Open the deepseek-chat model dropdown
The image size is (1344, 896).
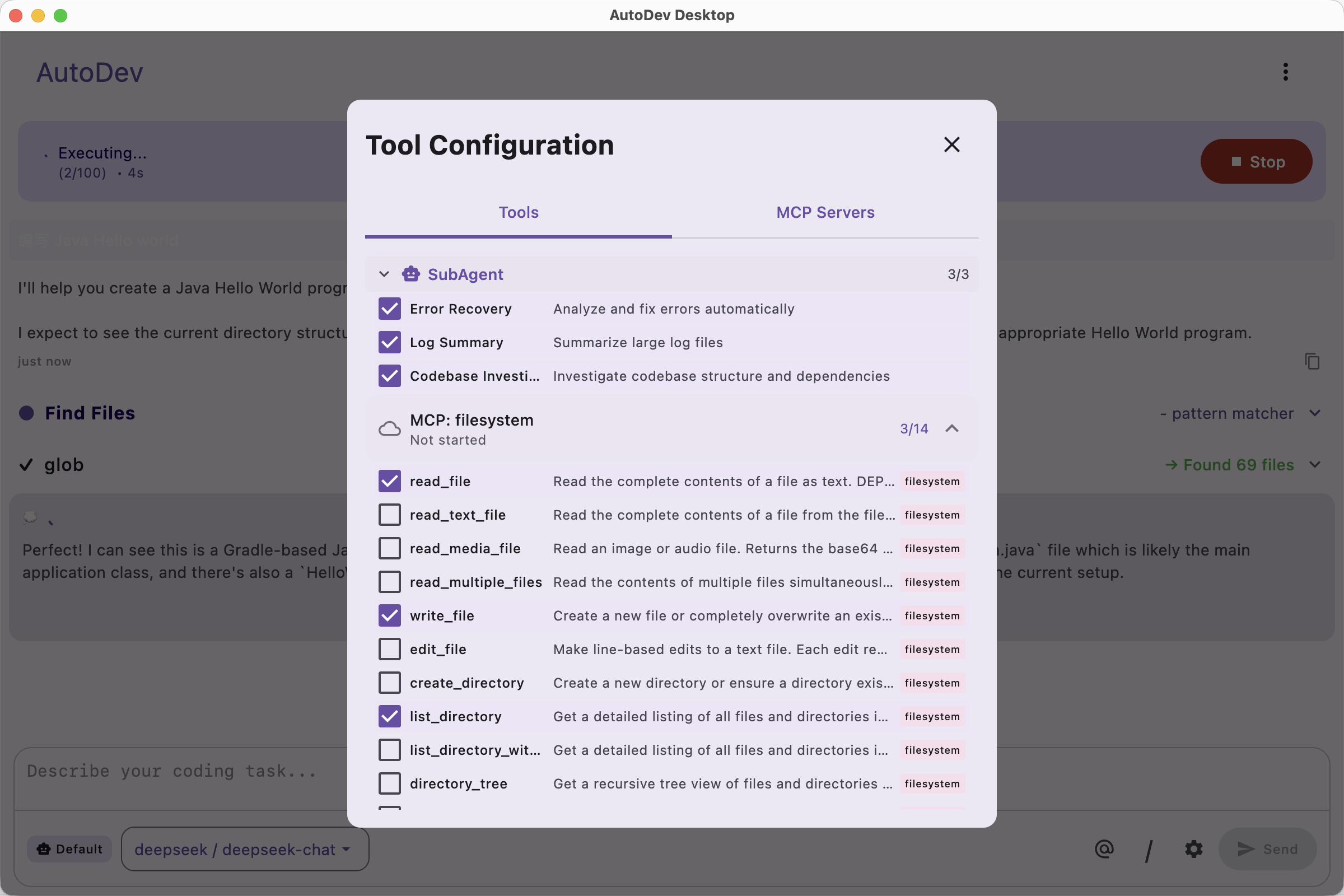tap(245, 849)
